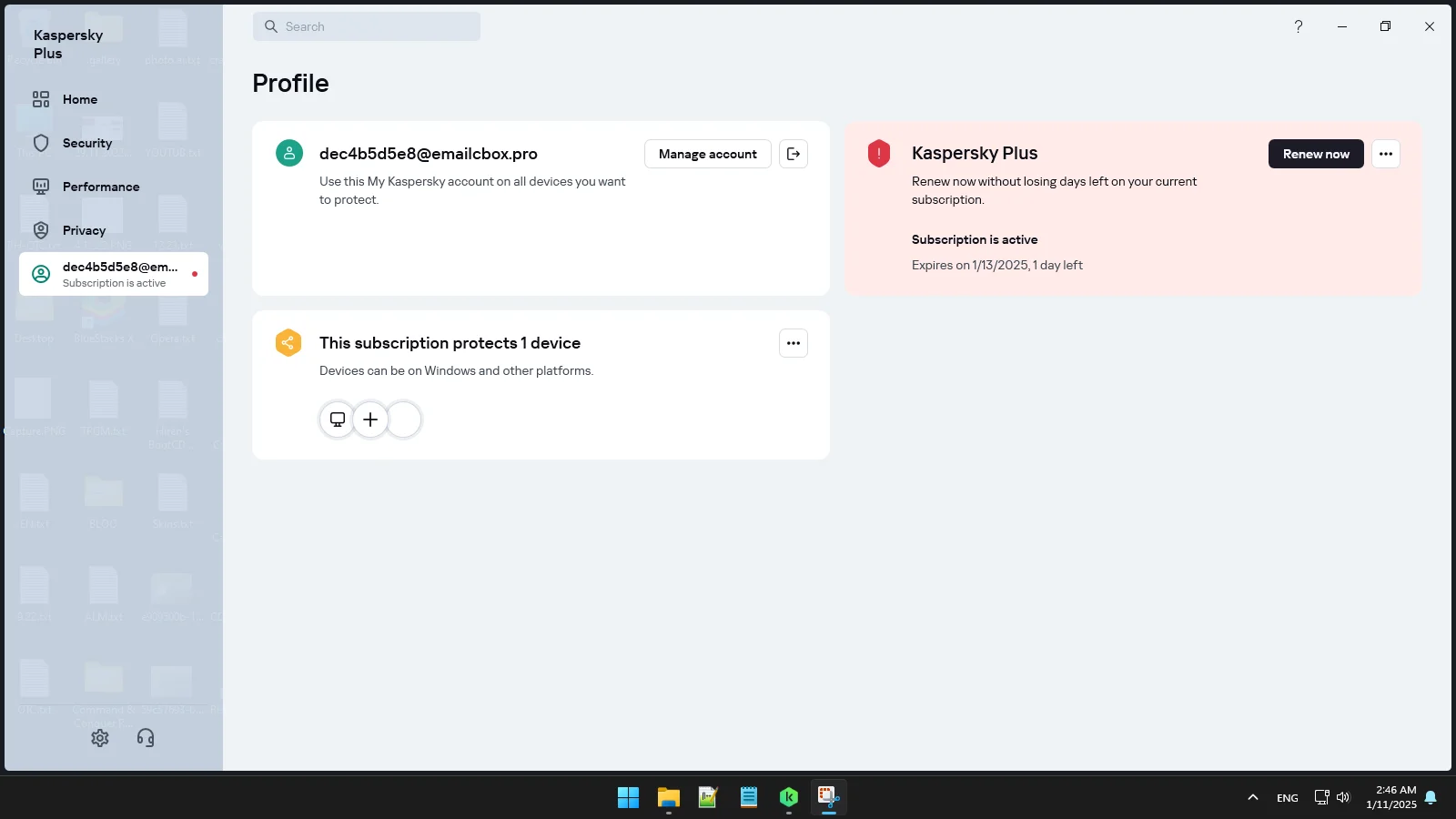The height and width of the screenshot is (819, 1456).
Task: Open the Privacy section
Action: (114, 230)
